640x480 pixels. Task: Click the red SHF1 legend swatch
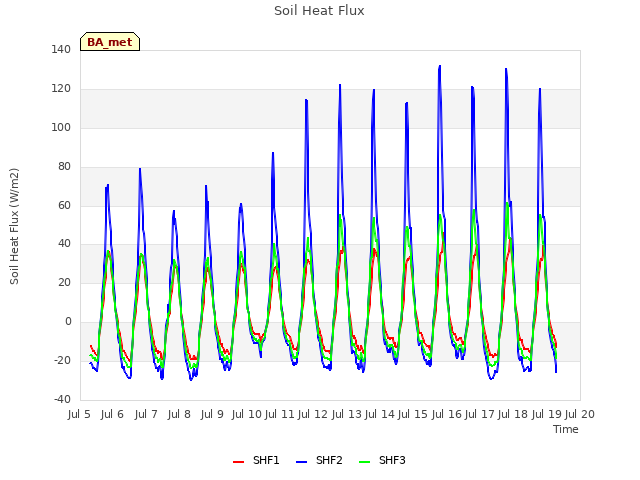click(238, 462)
